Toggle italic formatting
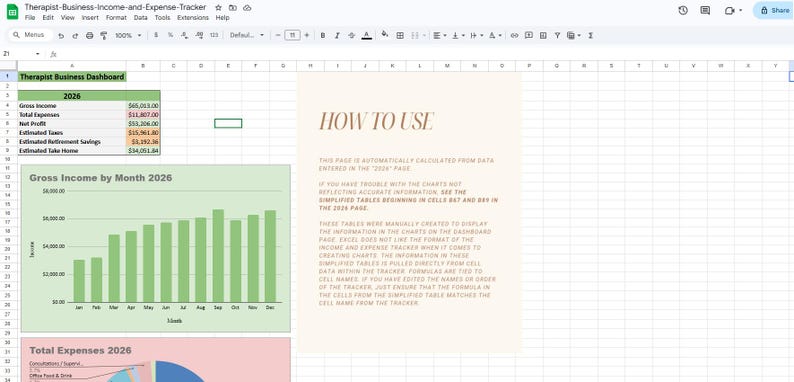Viewport: 794px width, 382px height. coord(337,35)
